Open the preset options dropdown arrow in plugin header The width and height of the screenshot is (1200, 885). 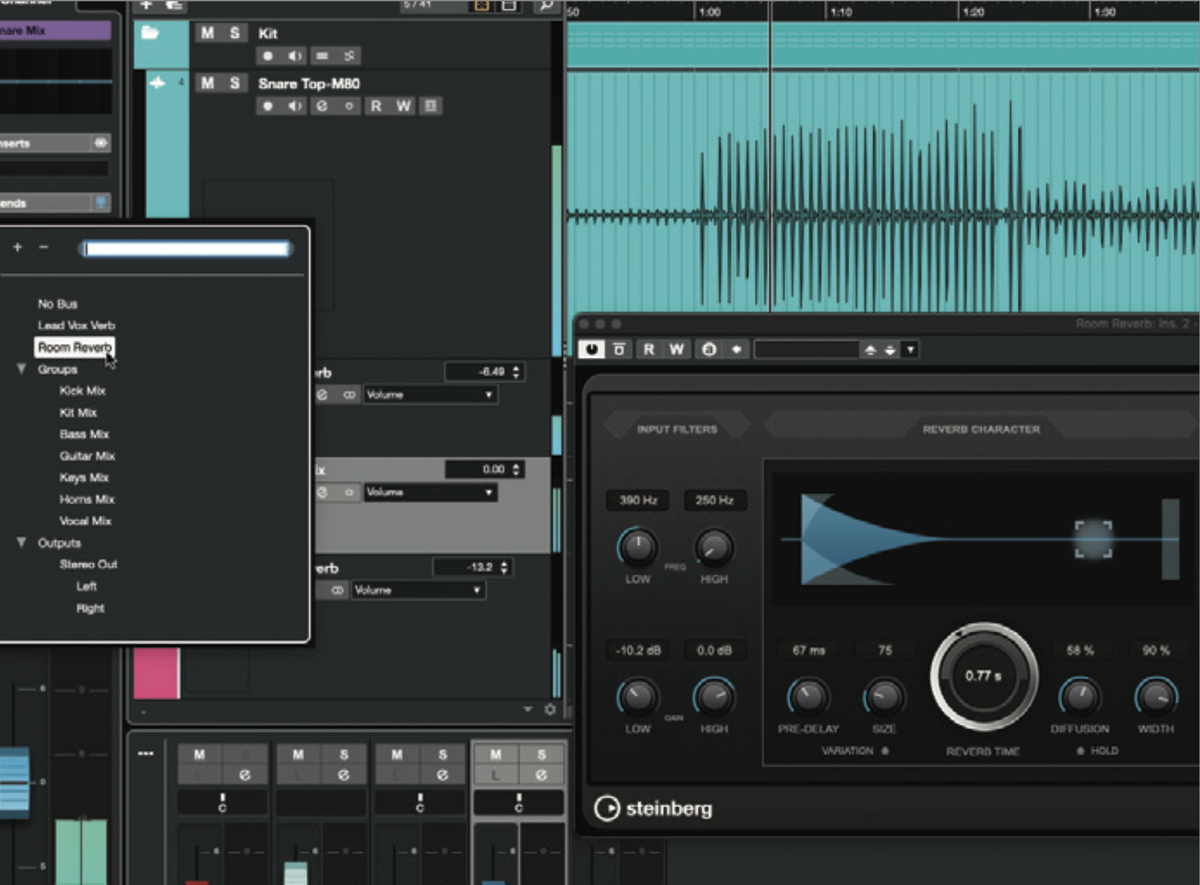point(910,349)
